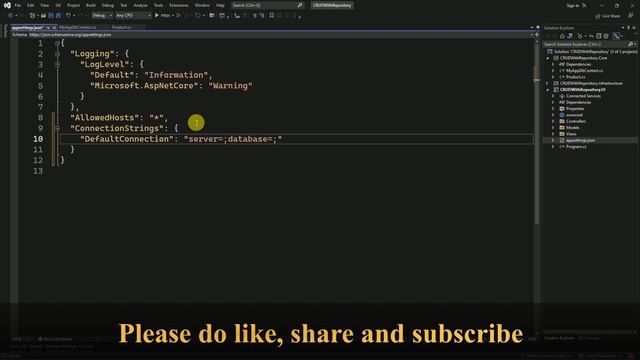
Task: Select Connected Services in Solution Explorer
Action: (x=583, y=96)
